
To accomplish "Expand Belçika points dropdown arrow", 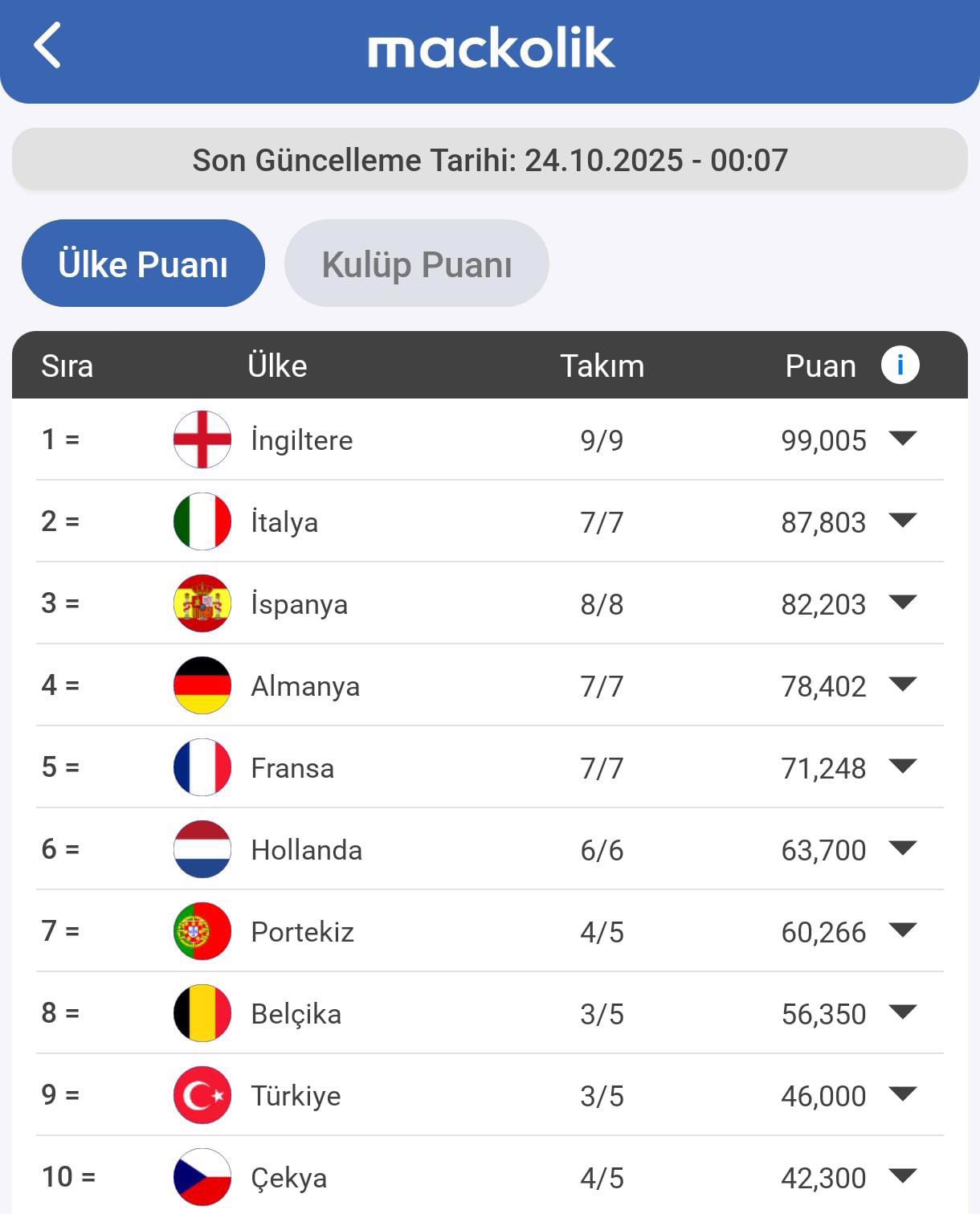I will 903,1012.
